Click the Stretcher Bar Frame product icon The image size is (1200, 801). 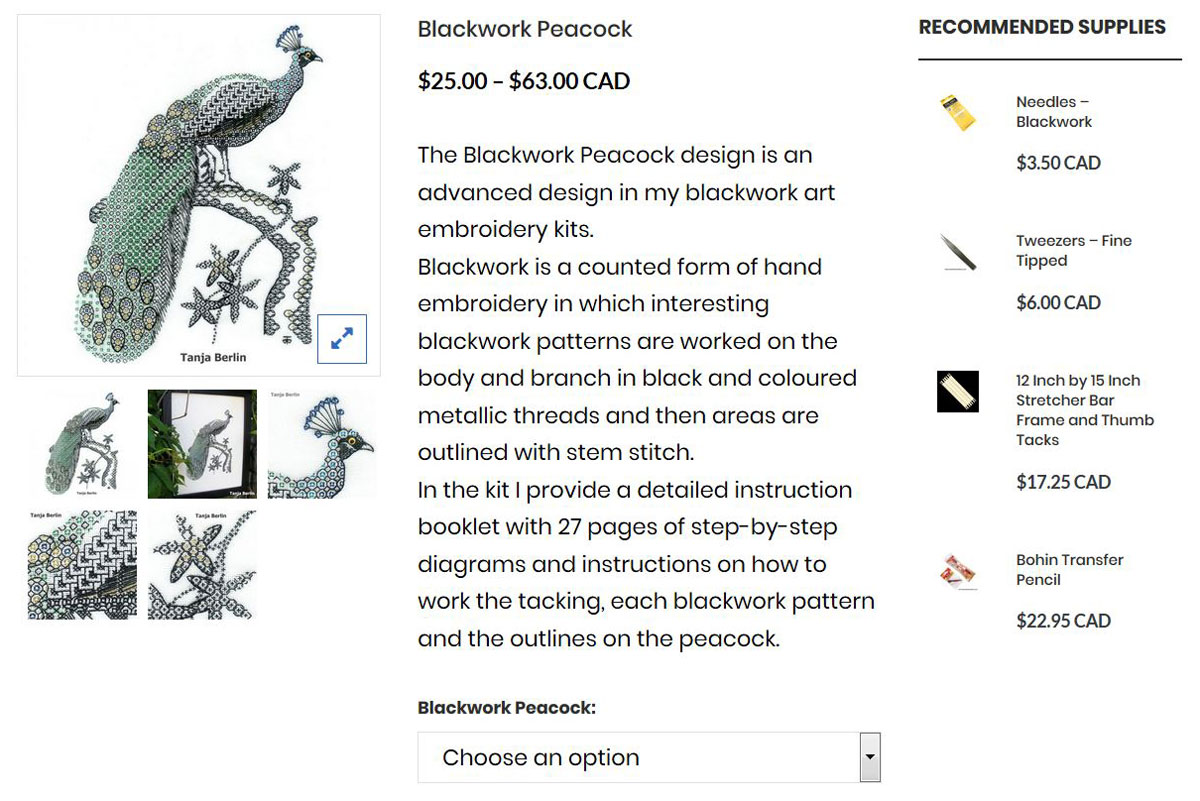click(958, 391)
